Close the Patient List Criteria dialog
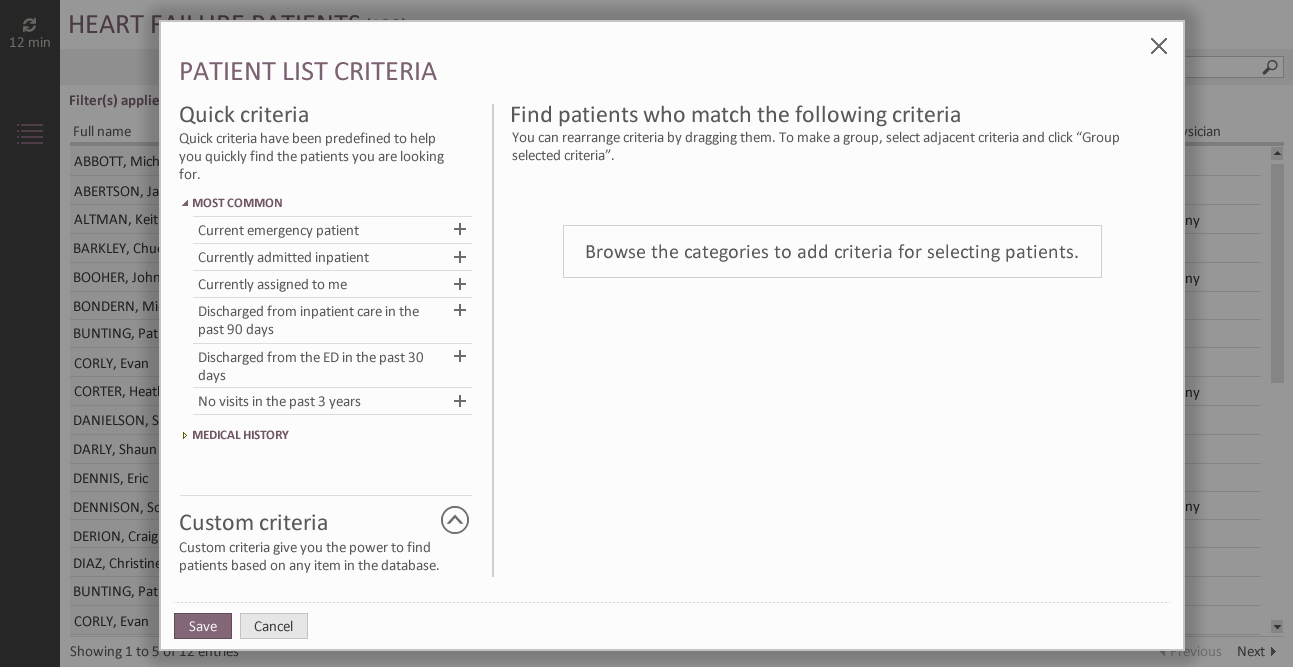The image size is (1293, 667). (x=1159, y=46)
